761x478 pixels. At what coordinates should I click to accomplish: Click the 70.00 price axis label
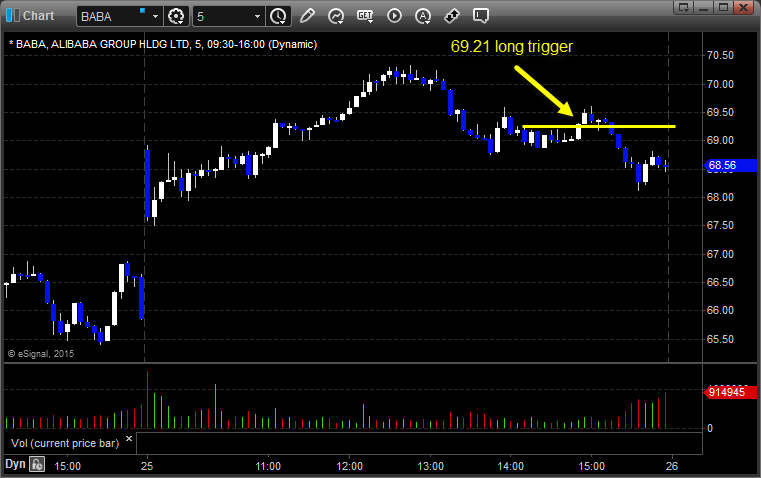pyautogui.click(x=720, y=84)
